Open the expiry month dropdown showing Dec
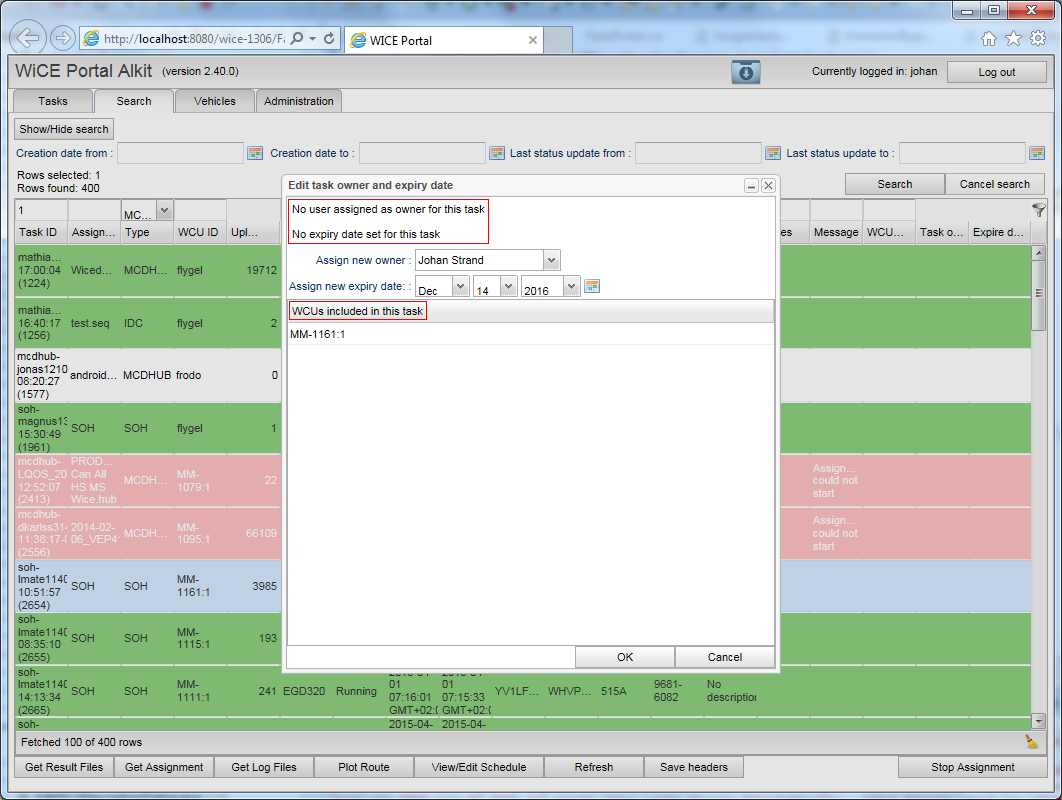The width and height of the screenshot is (1062, 800). click(x=460, y=286)
